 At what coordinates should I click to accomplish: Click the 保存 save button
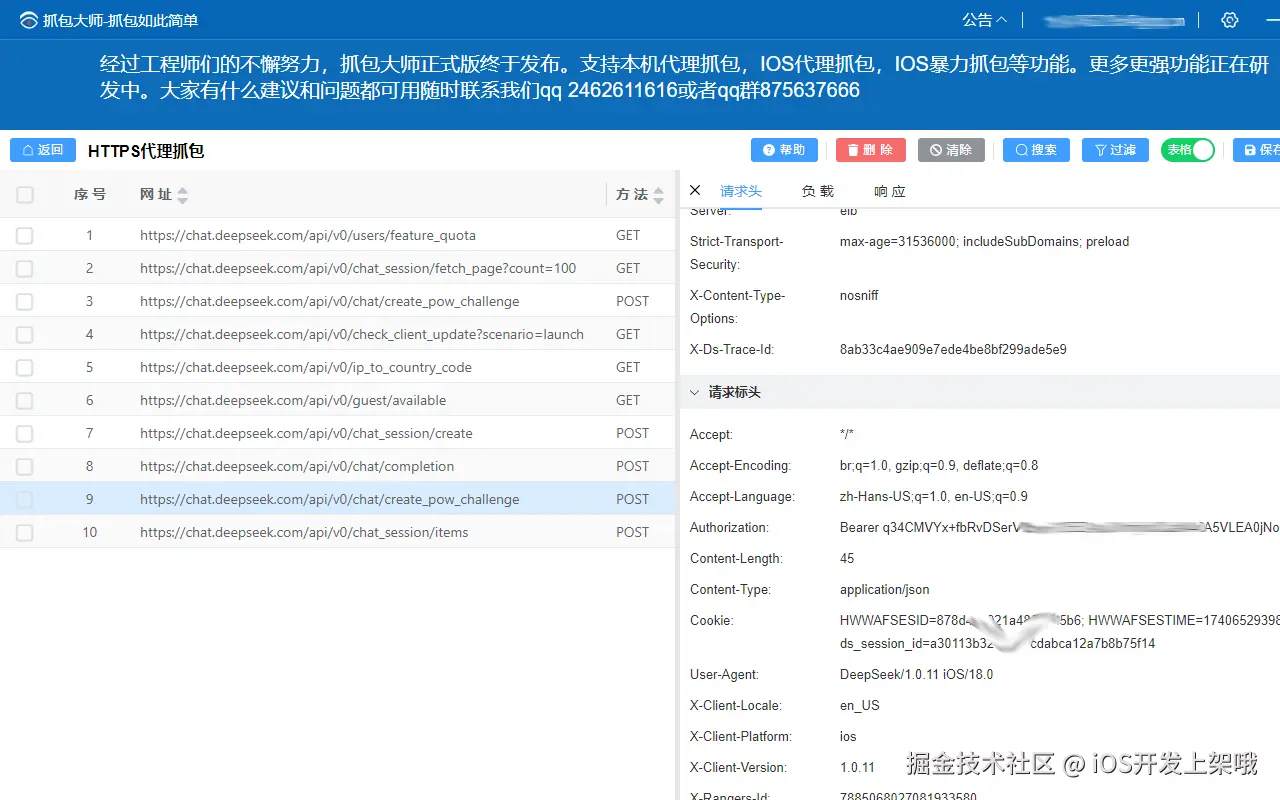1257,150
